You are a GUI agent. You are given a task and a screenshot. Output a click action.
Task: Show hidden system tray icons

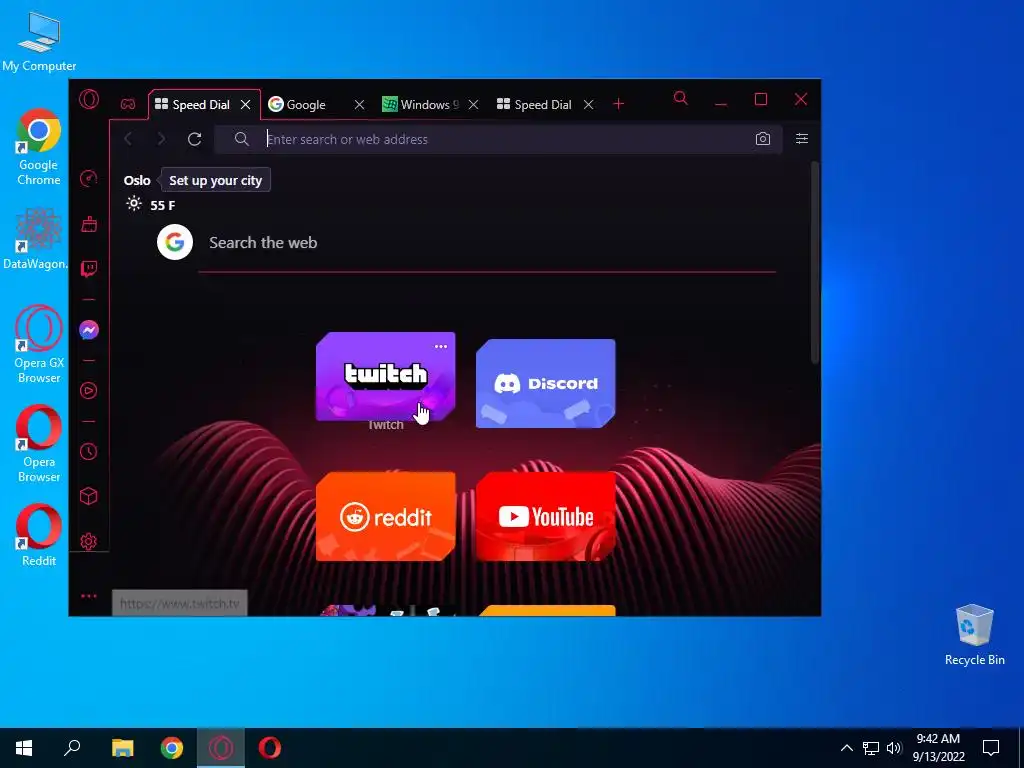pyautogui.click(x=846, y=748)
